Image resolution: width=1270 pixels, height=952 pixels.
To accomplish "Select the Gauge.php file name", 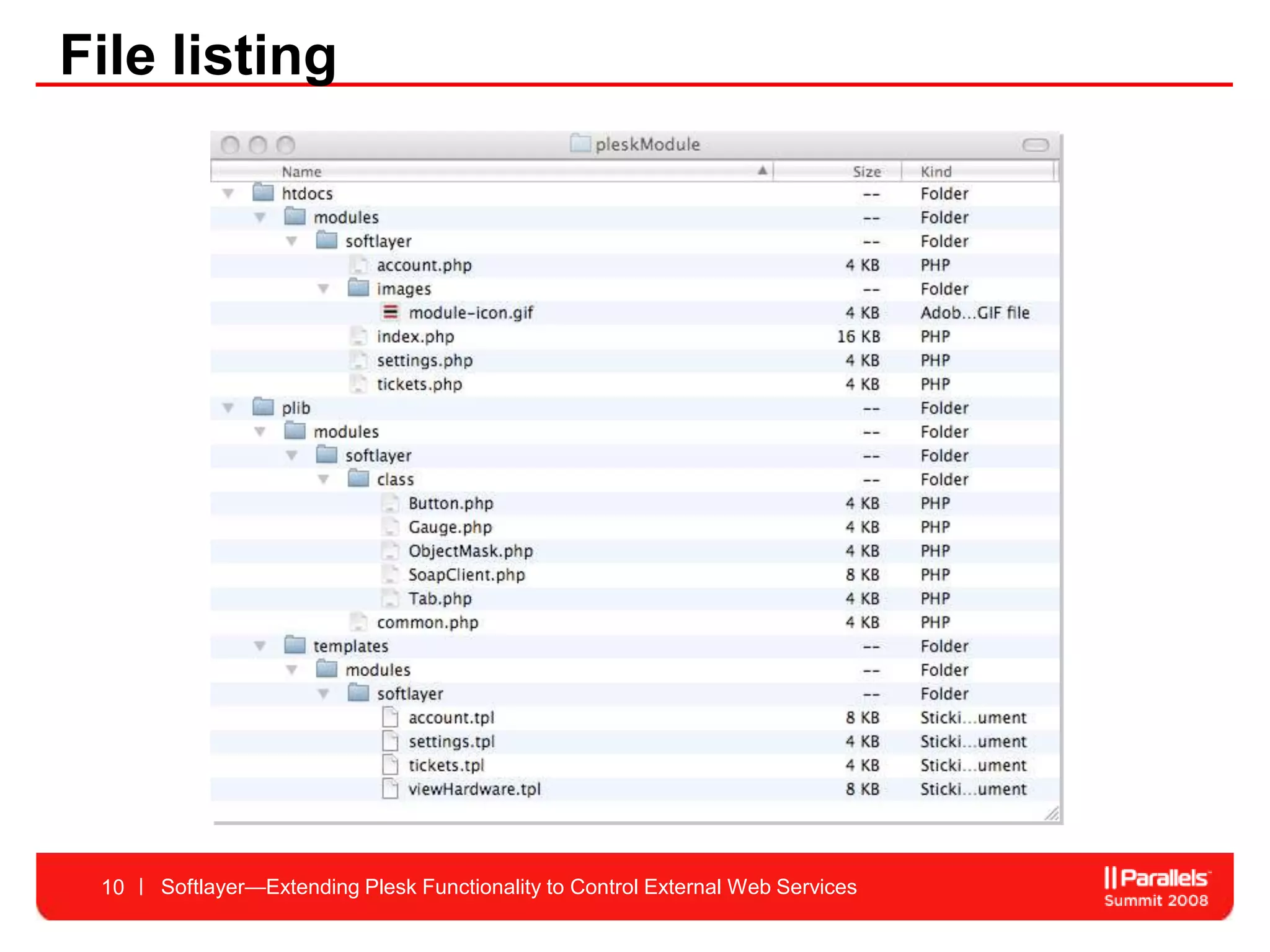I will (x=450, y=527).
